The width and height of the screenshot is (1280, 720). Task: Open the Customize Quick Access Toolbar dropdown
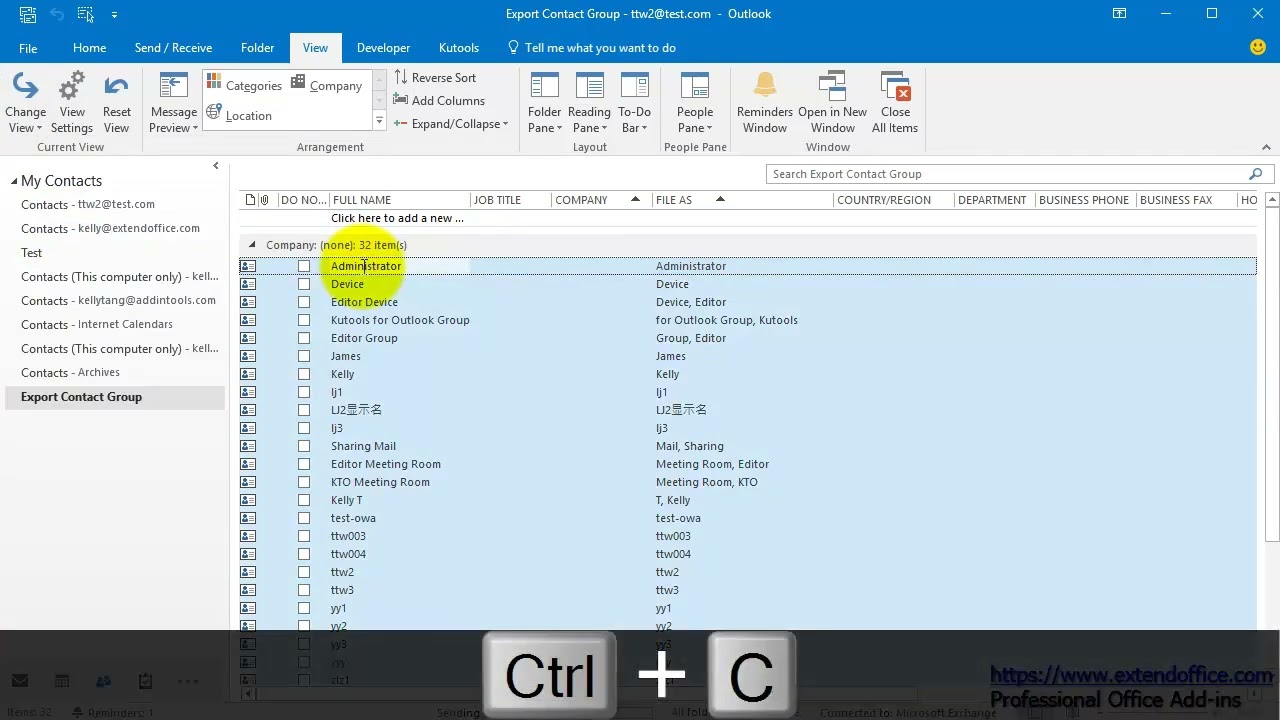(114, 14)
